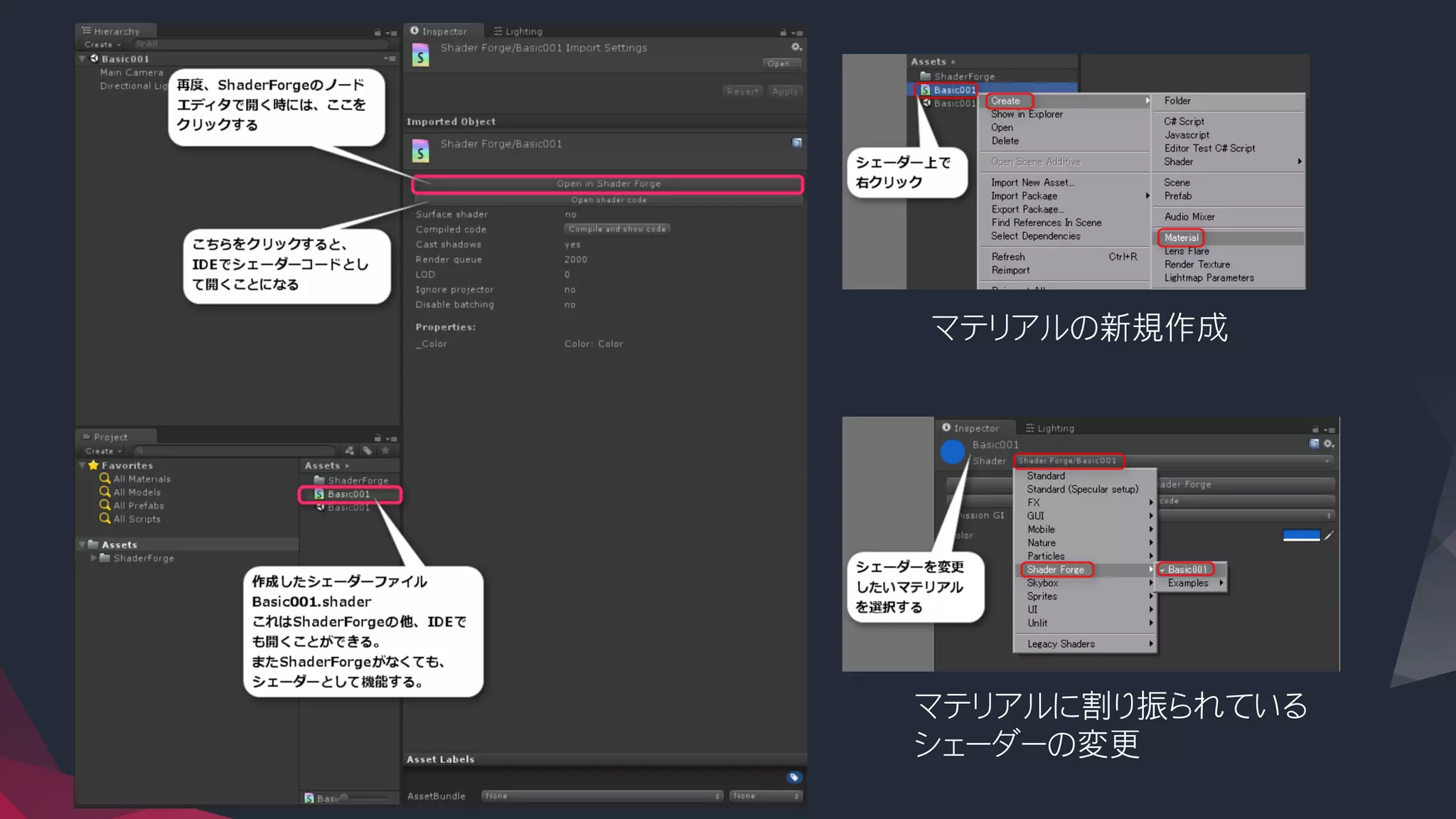Click the Open... button in Import Settings
The width and height of the screenshot is (1456, 819).
[782, 63]
